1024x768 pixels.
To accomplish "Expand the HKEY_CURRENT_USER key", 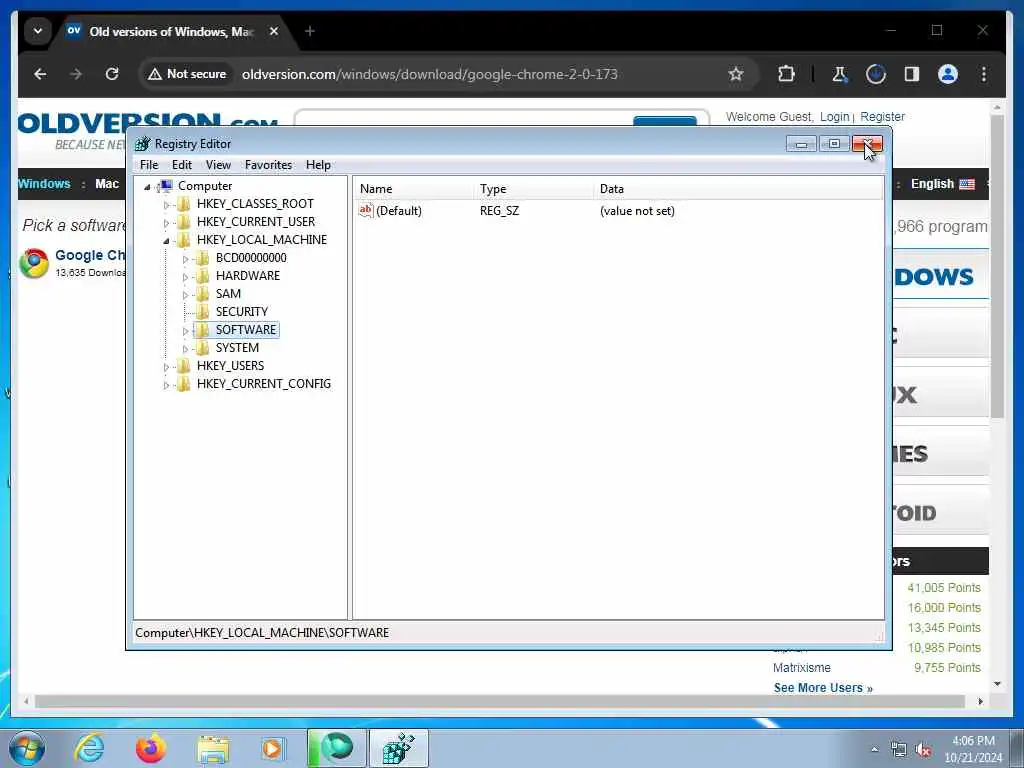I will (x=166, y=223).
